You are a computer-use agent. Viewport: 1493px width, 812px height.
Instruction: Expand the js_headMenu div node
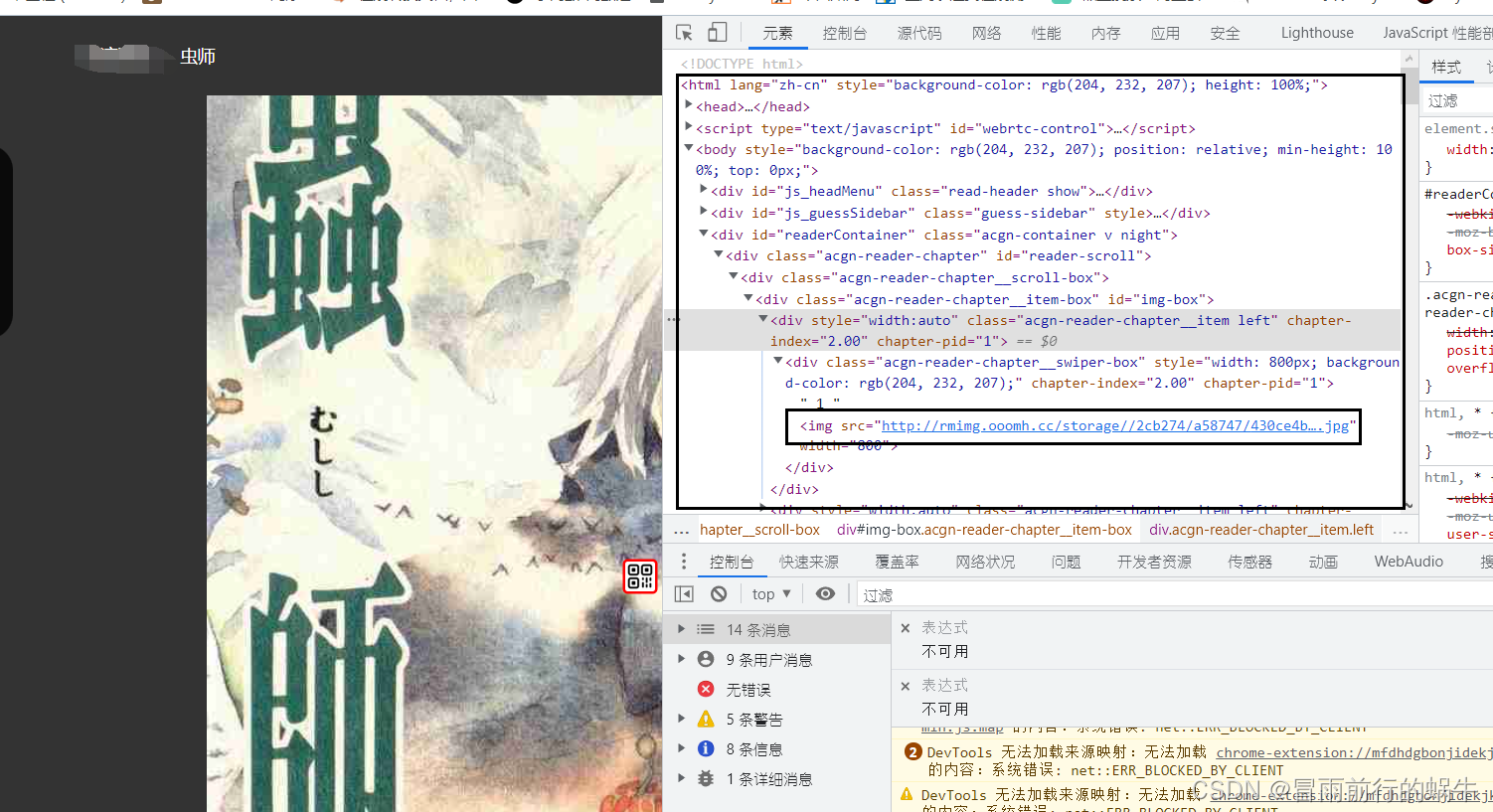(x=704, y=190)
